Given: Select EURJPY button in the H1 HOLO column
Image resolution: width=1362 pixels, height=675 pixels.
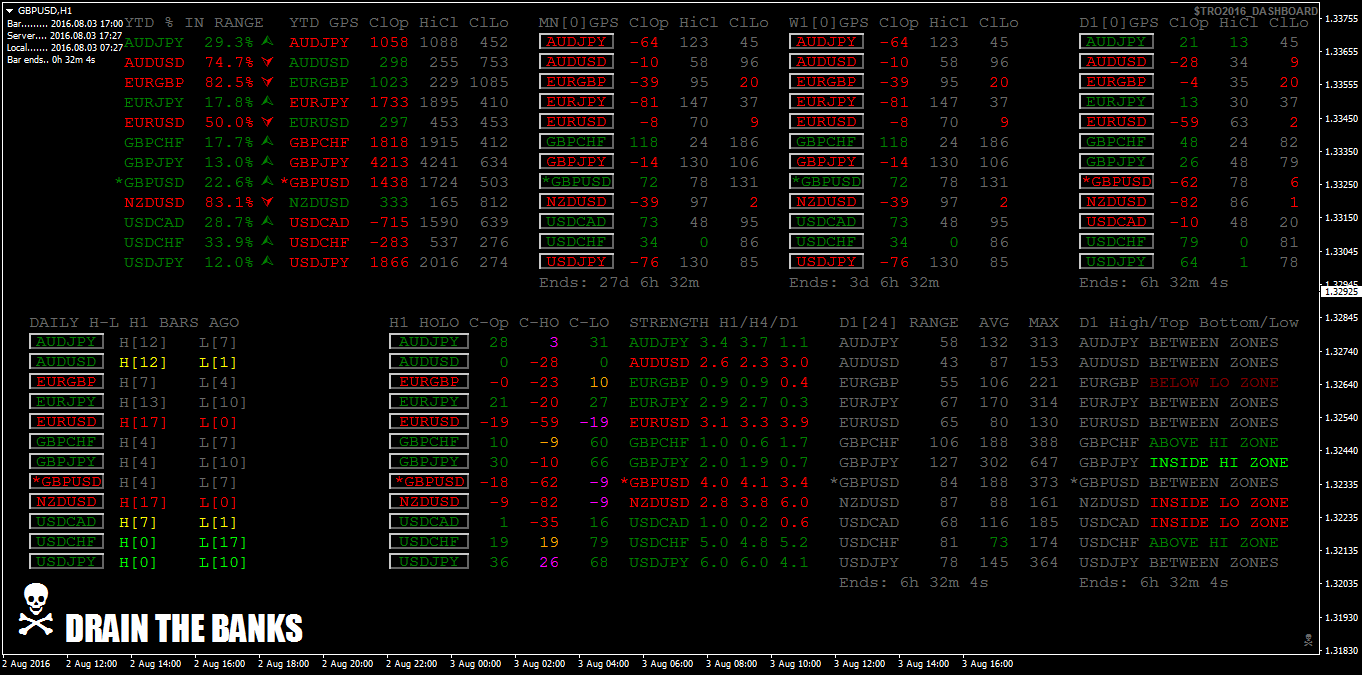Looking at the screenshot, I should point(429,402).
